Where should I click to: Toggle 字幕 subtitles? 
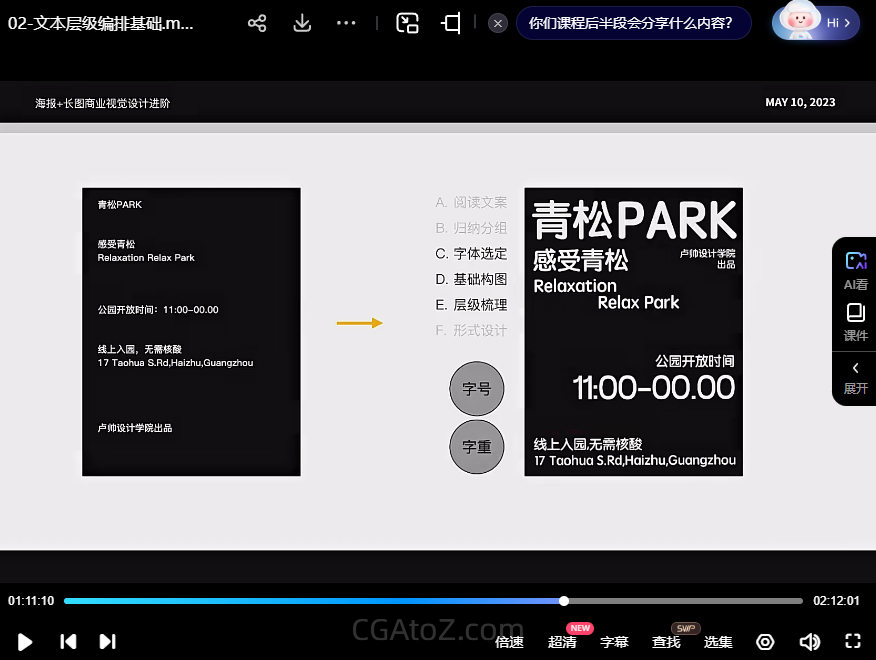[614, 642]
